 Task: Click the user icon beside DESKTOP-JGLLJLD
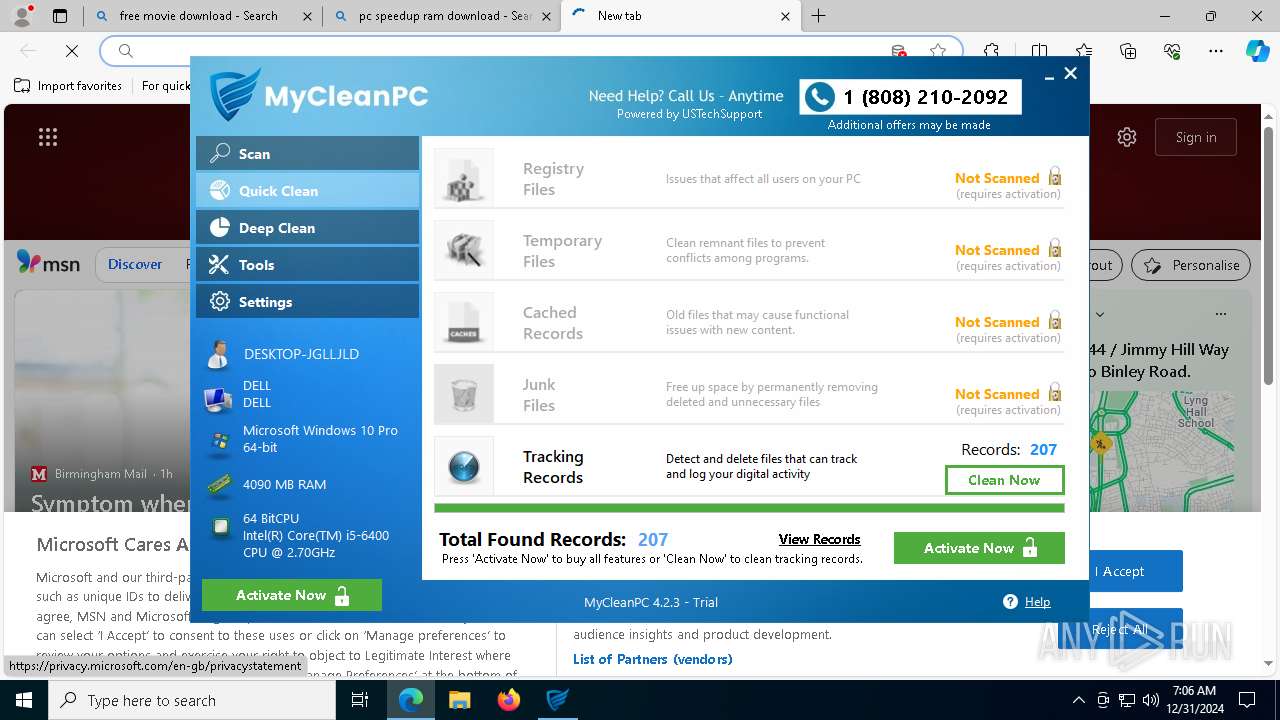coord(217,354)
